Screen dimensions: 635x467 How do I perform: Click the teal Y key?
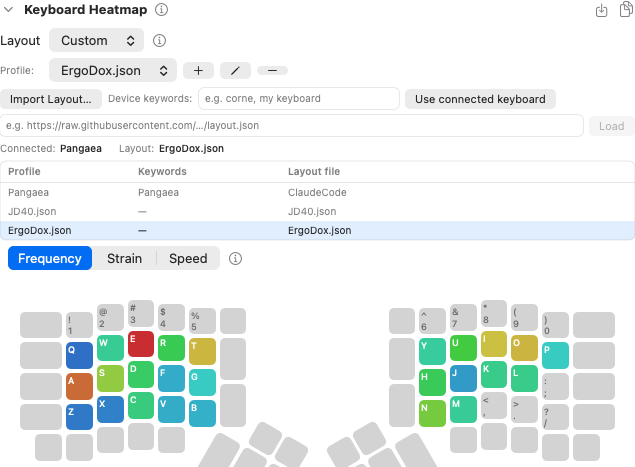pos(433,352)
